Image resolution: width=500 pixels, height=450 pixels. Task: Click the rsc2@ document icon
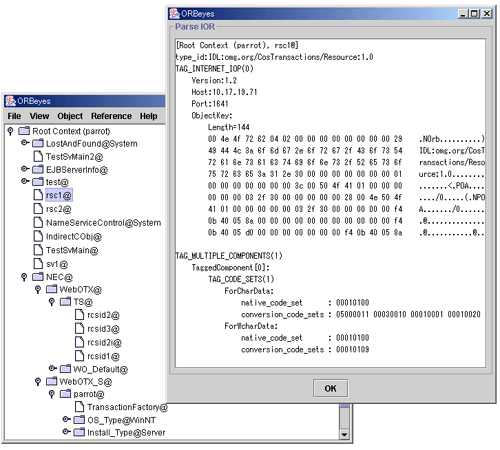38,209
